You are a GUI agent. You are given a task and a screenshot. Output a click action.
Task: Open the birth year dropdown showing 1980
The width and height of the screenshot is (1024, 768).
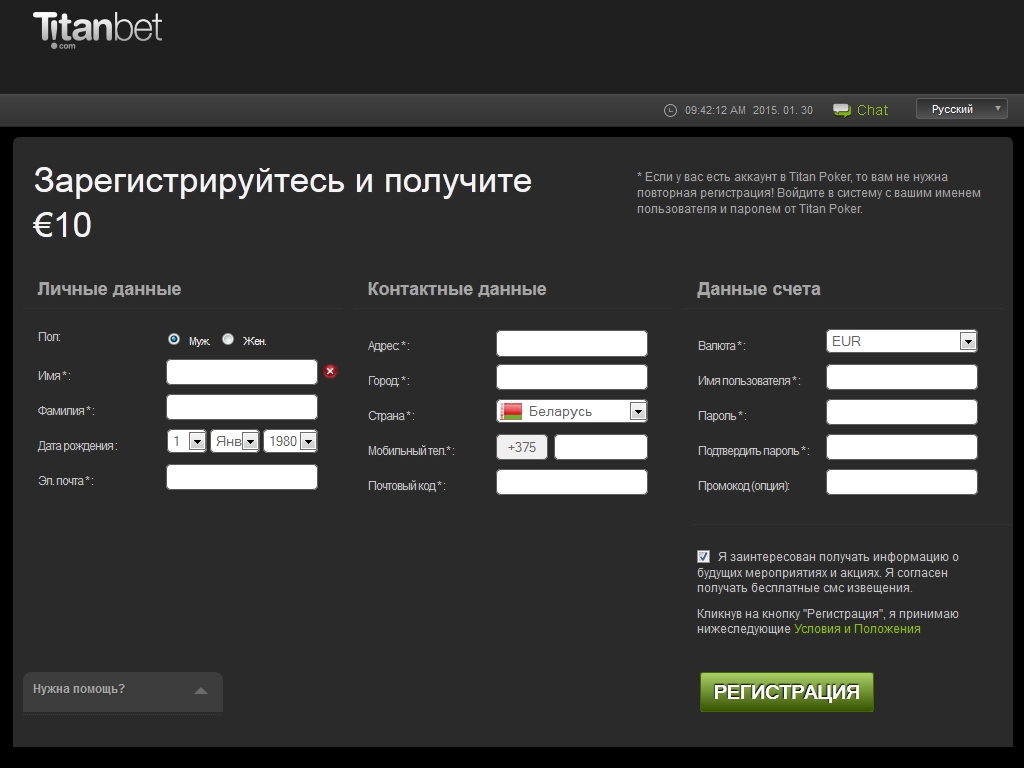click(290, 441)
